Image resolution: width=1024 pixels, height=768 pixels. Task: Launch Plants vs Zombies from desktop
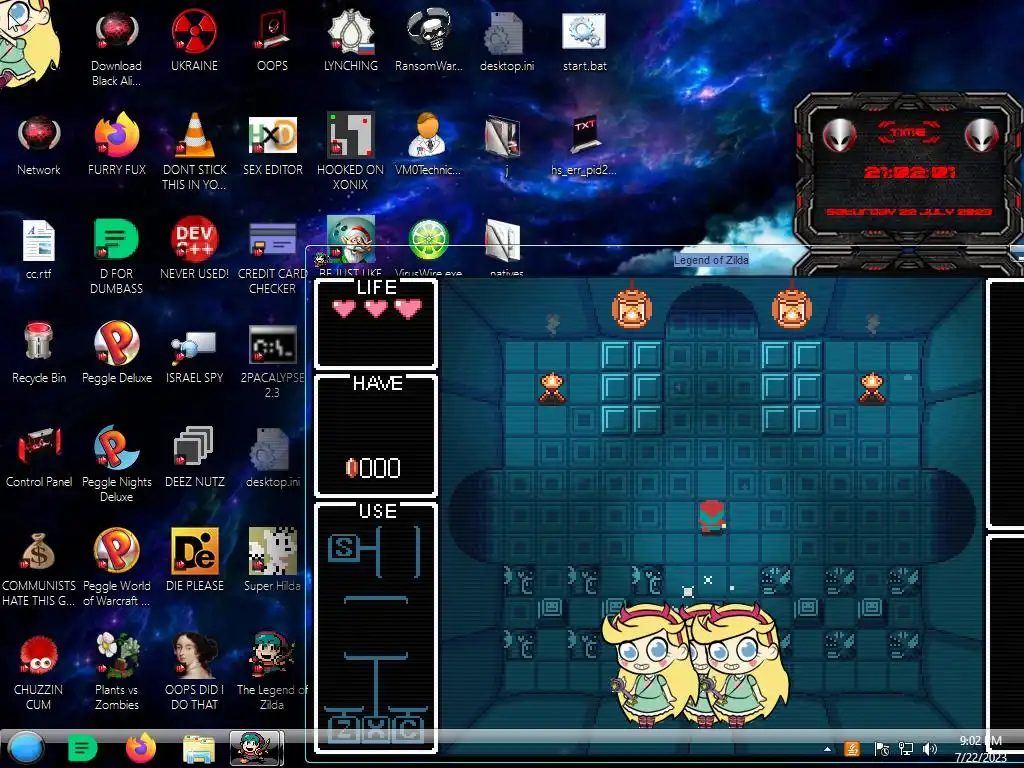pyautogui.click(x=116, y=673)
